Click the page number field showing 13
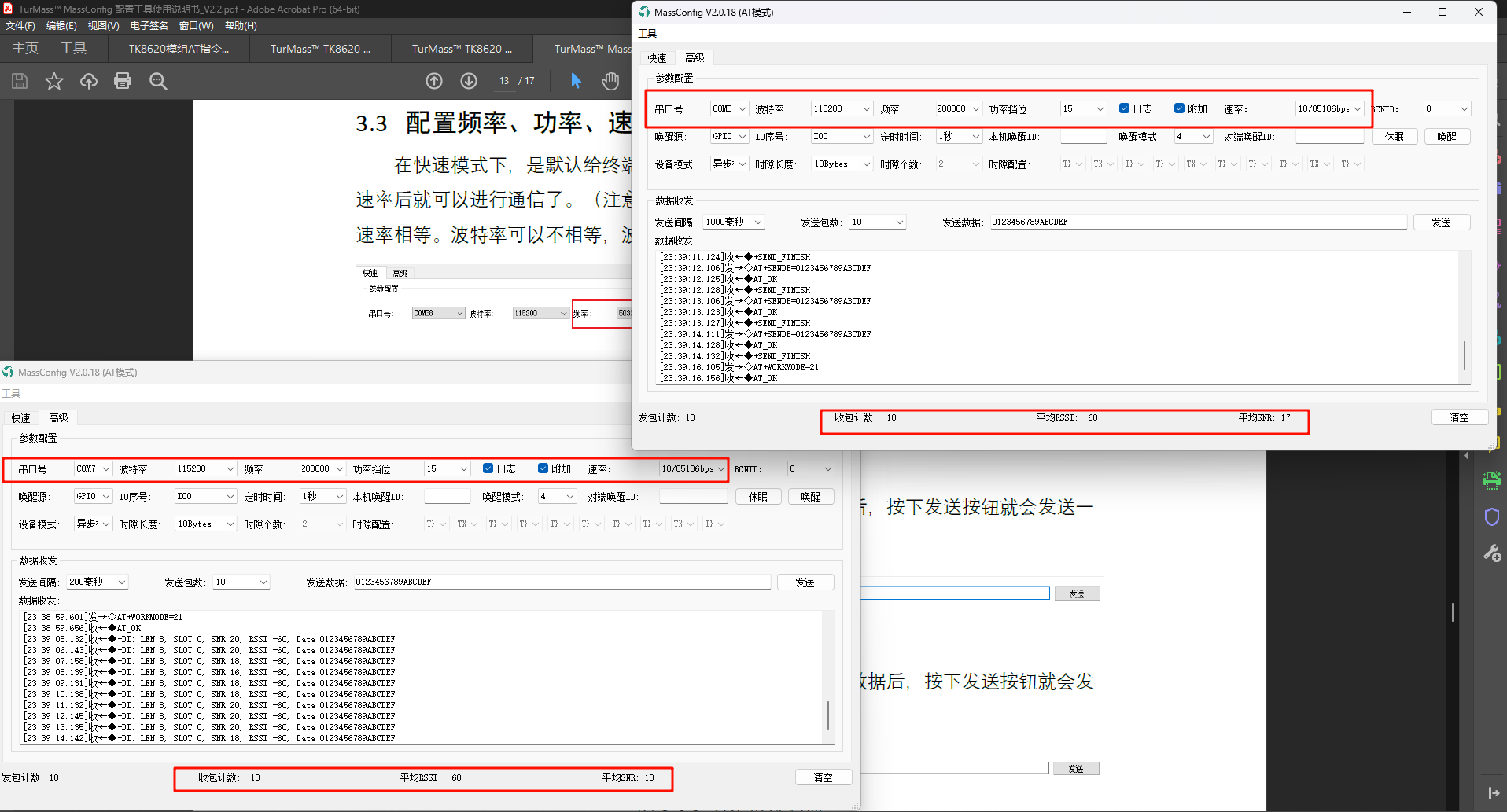Viewport: 1507px width, 812px height. (x=504, y=81)
